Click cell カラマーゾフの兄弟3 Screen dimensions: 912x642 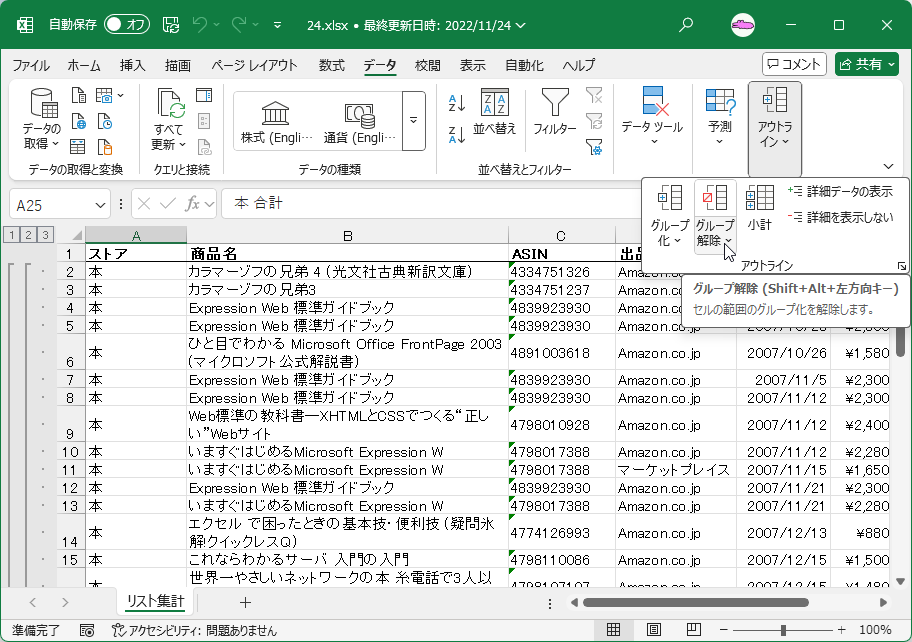(347, 290)
